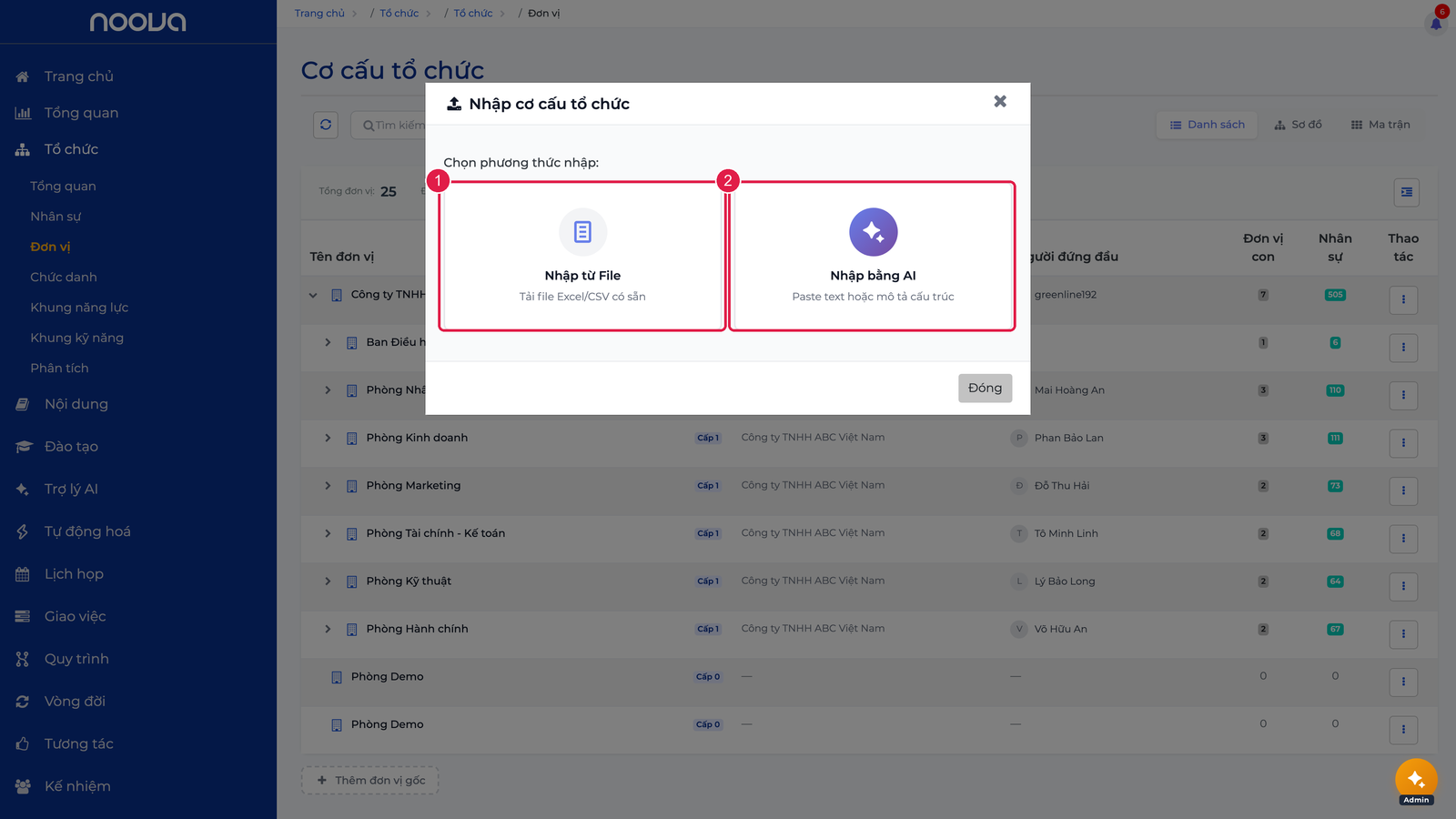Open the Nhân sự submenu item
Image resolution: width=1456 pixels, height=819 pixels.
(x=56, y=217)
